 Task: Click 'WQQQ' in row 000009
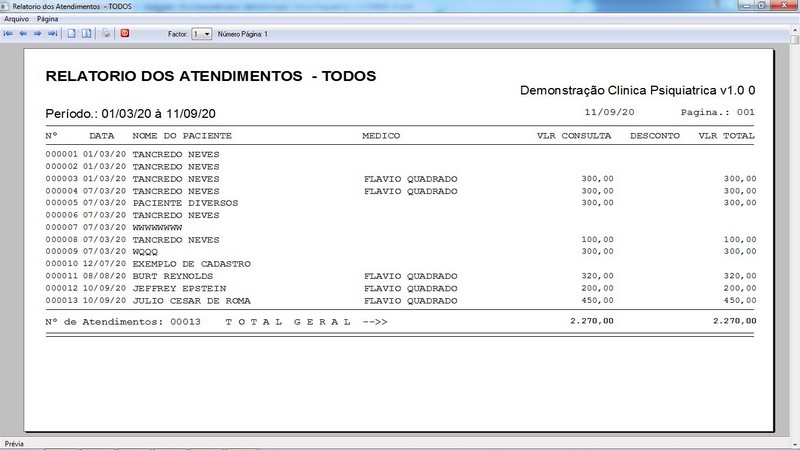point(145,252)
